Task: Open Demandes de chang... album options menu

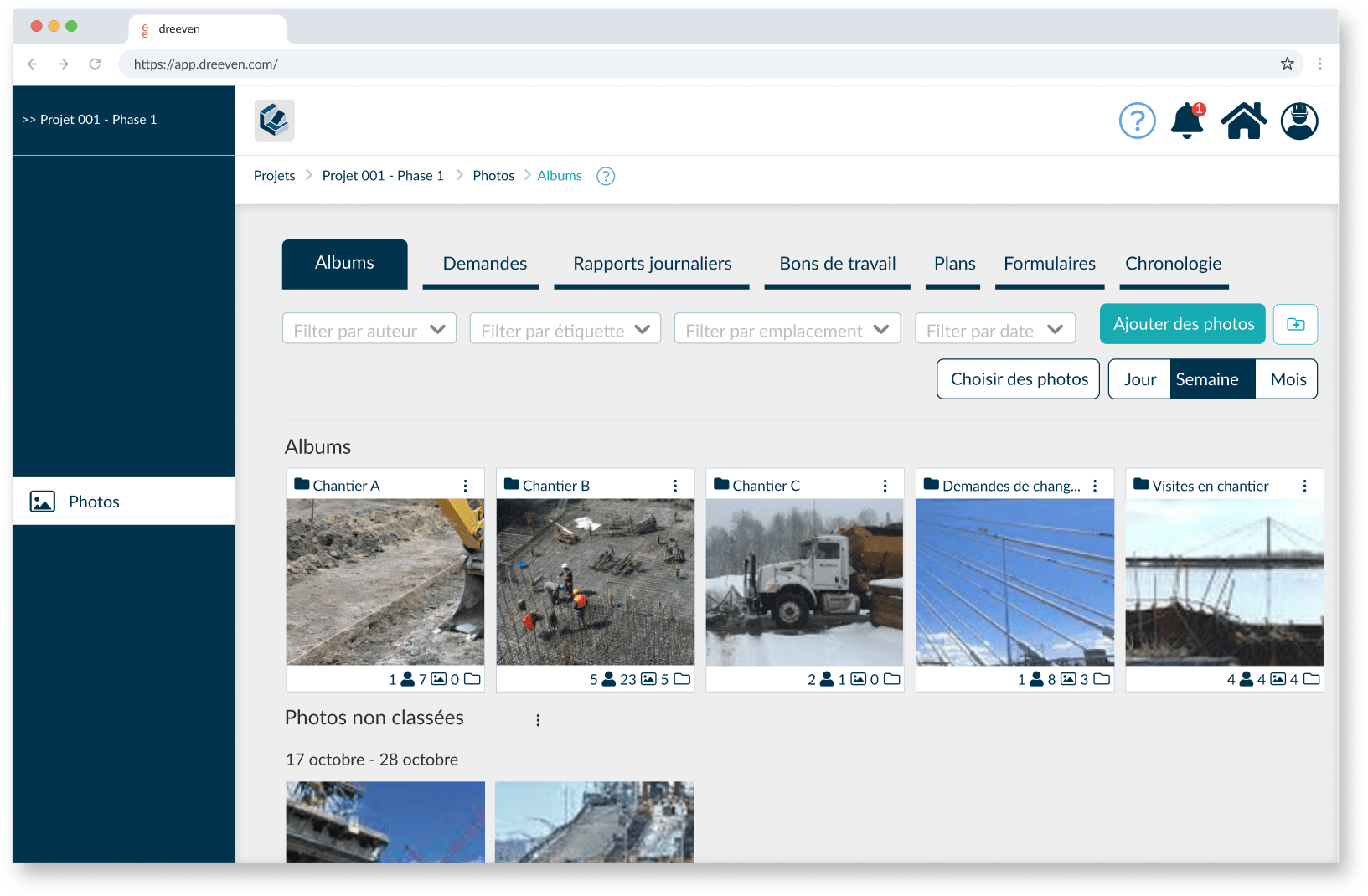Action: point(1095,486)
